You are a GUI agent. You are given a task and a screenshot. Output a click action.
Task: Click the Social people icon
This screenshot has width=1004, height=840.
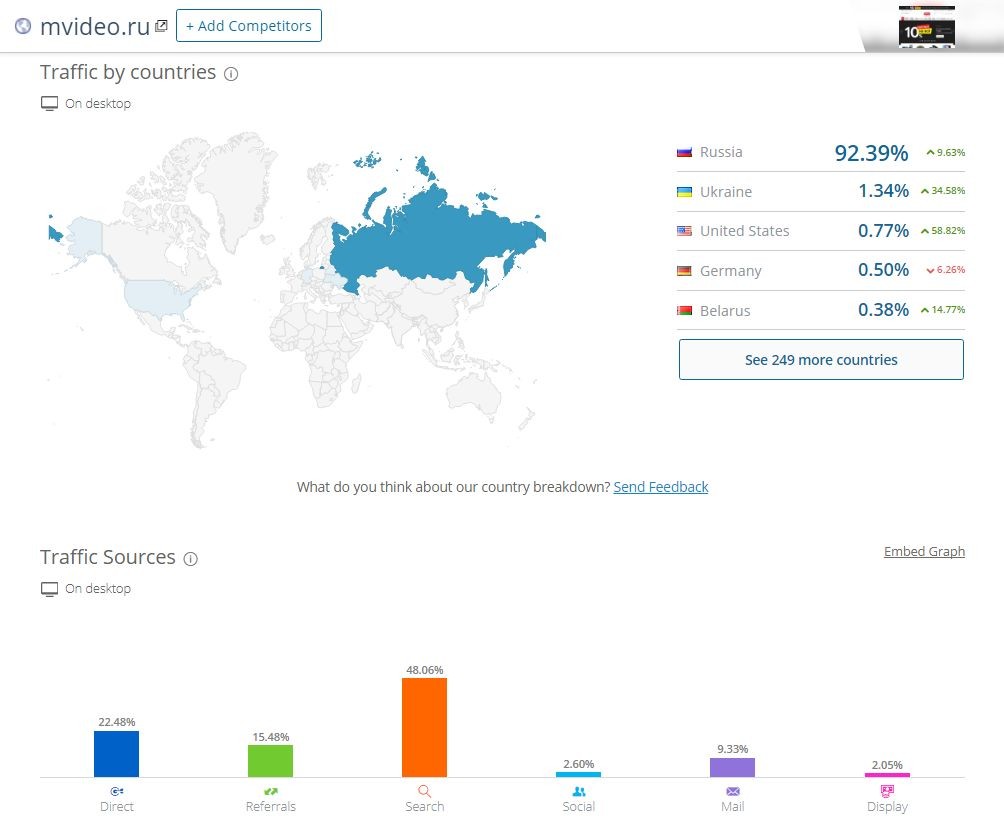(x=579, y=791)
